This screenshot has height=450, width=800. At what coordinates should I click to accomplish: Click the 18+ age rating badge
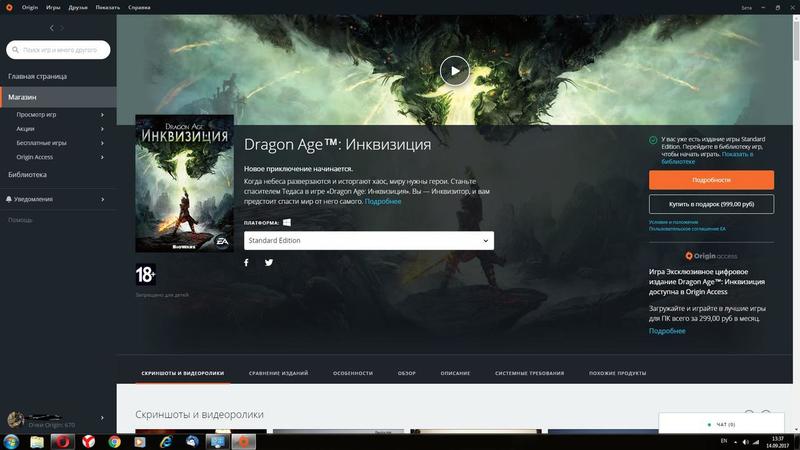pyautogui.click(x=145, y=274)
